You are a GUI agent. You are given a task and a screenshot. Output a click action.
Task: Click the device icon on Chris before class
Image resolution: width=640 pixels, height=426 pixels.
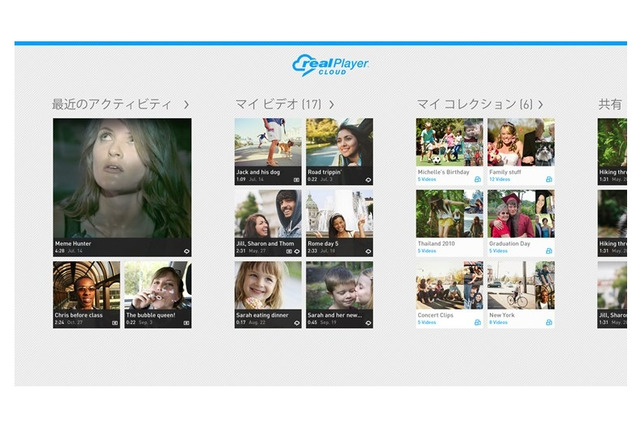click(x=115, y=323)
